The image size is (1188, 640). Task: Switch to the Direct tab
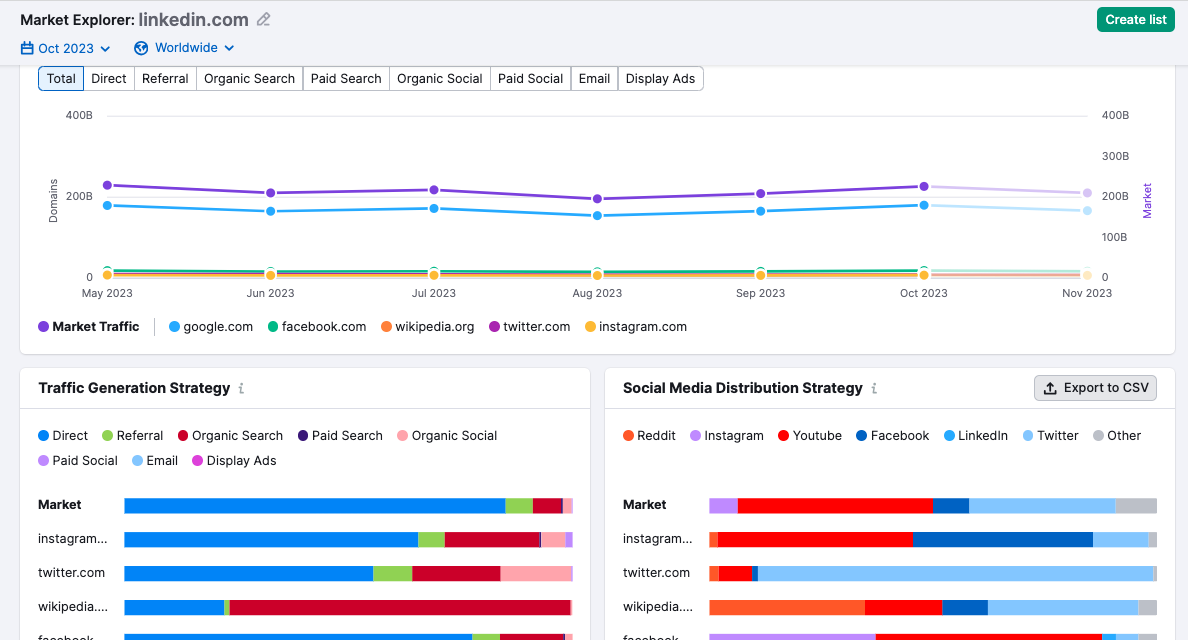109,79
